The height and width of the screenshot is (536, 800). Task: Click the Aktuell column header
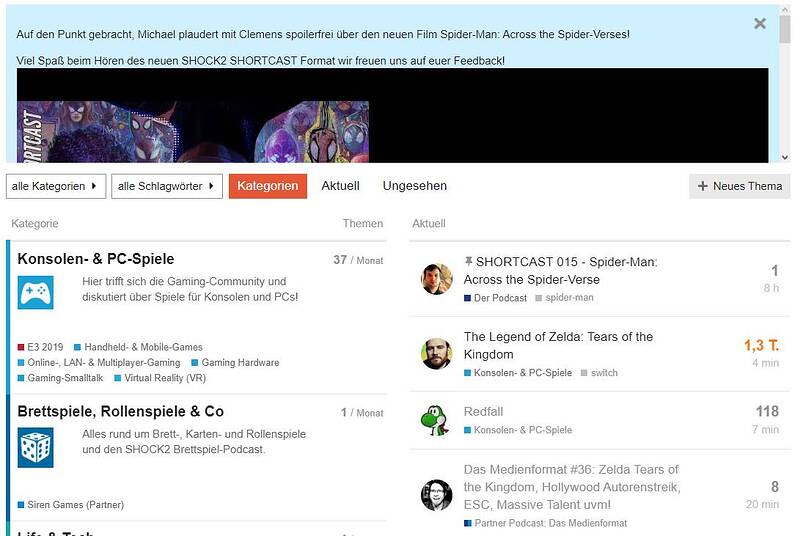pyautogui.click(x=429, y=223)
